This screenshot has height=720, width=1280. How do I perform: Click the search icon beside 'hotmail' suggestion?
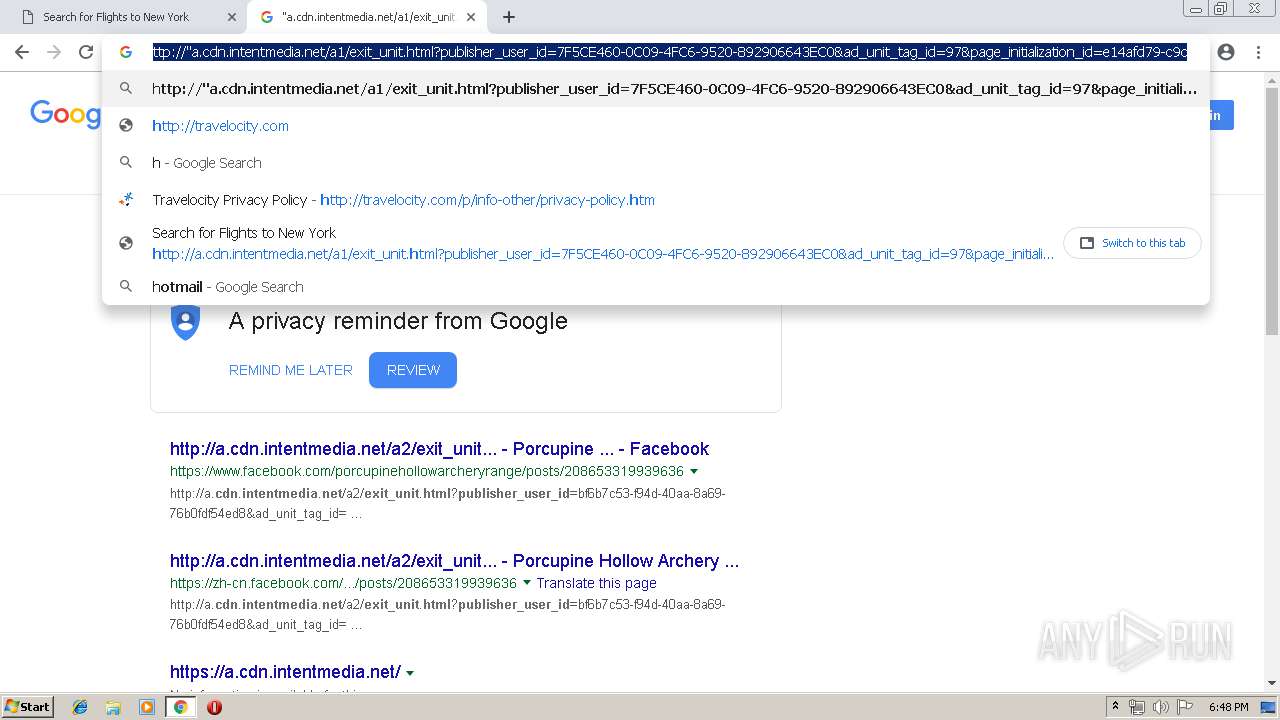pos(126,286)
